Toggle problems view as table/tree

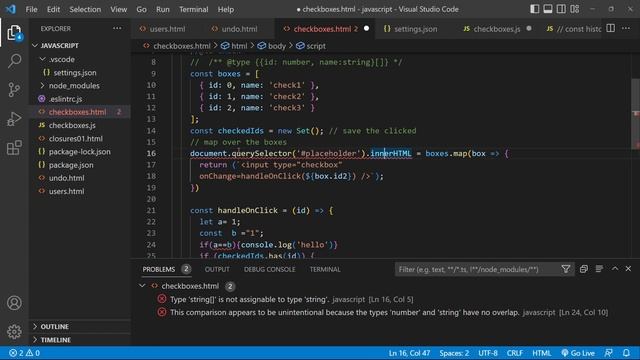[599, 269]
